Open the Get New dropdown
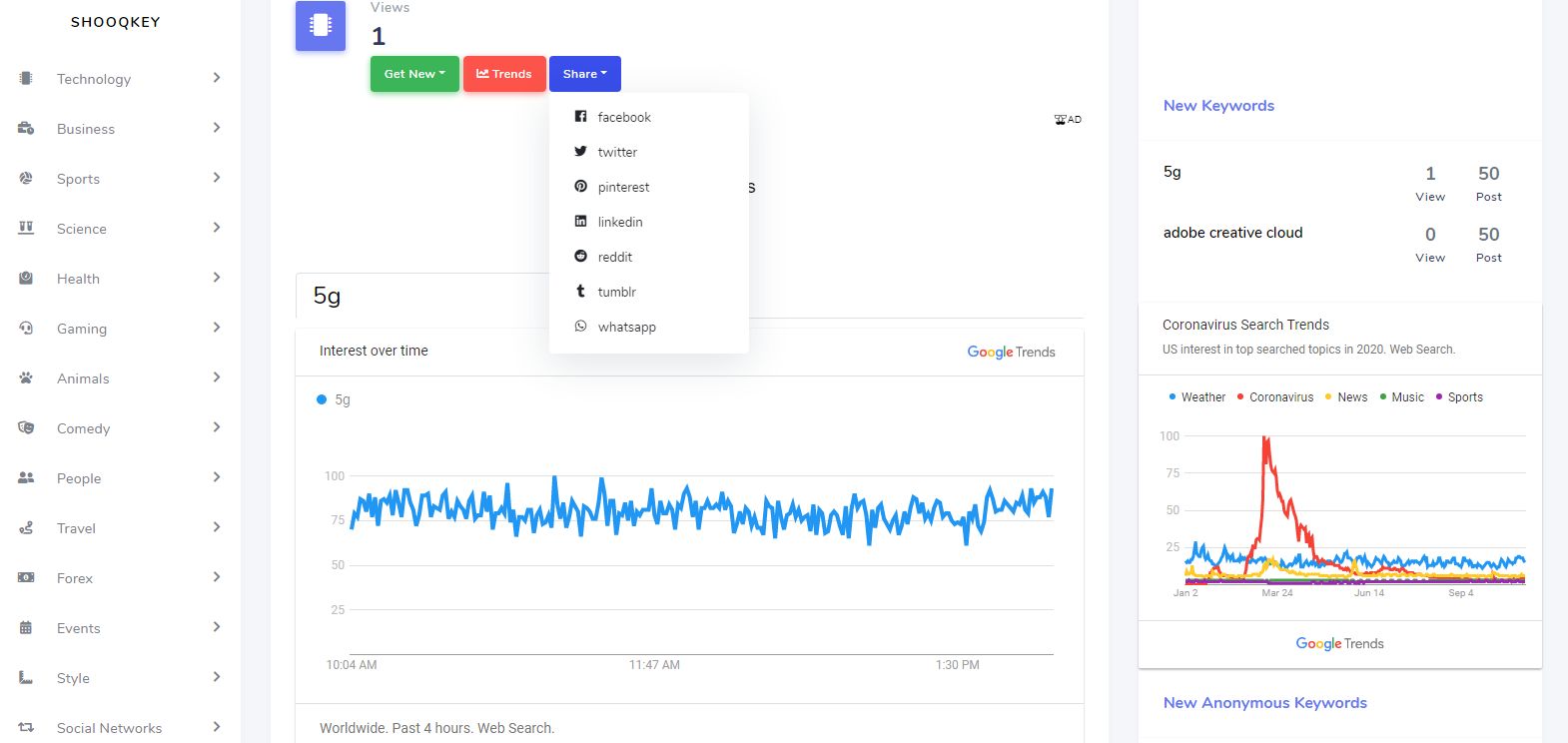The image size is (1568, 743). tap(414, 74)
